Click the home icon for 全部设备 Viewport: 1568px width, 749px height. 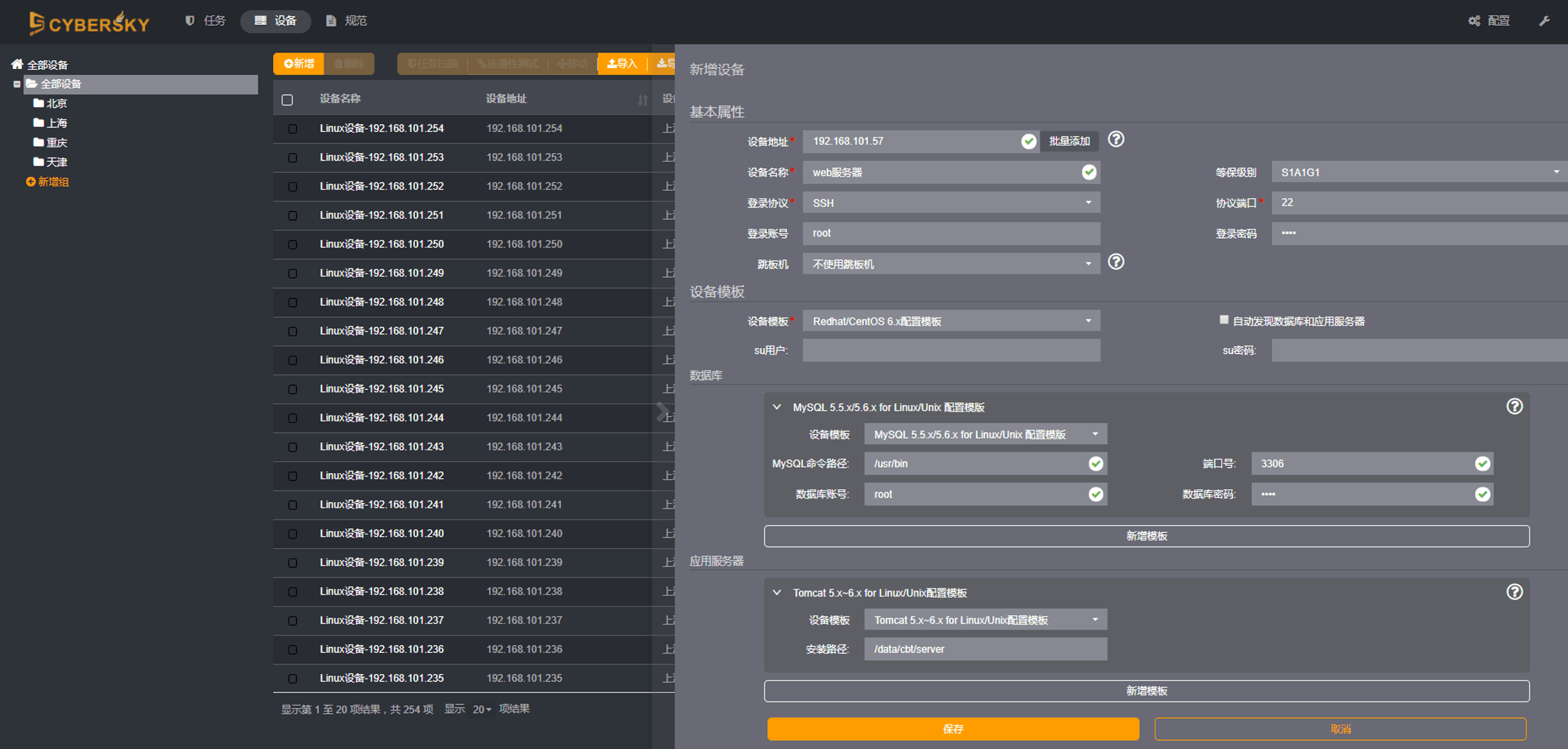[x=17, y=64]
